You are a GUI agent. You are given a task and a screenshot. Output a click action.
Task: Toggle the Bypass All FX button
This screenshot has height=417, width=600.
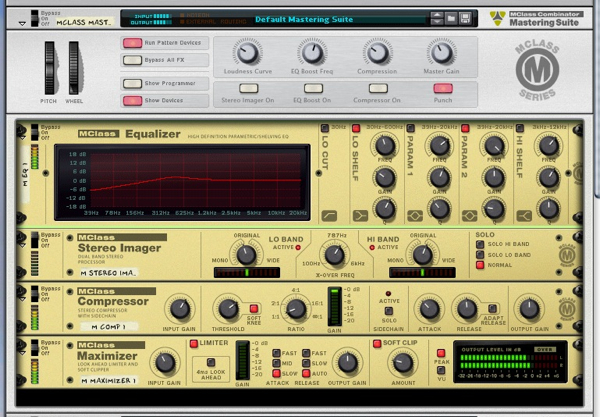132,62
